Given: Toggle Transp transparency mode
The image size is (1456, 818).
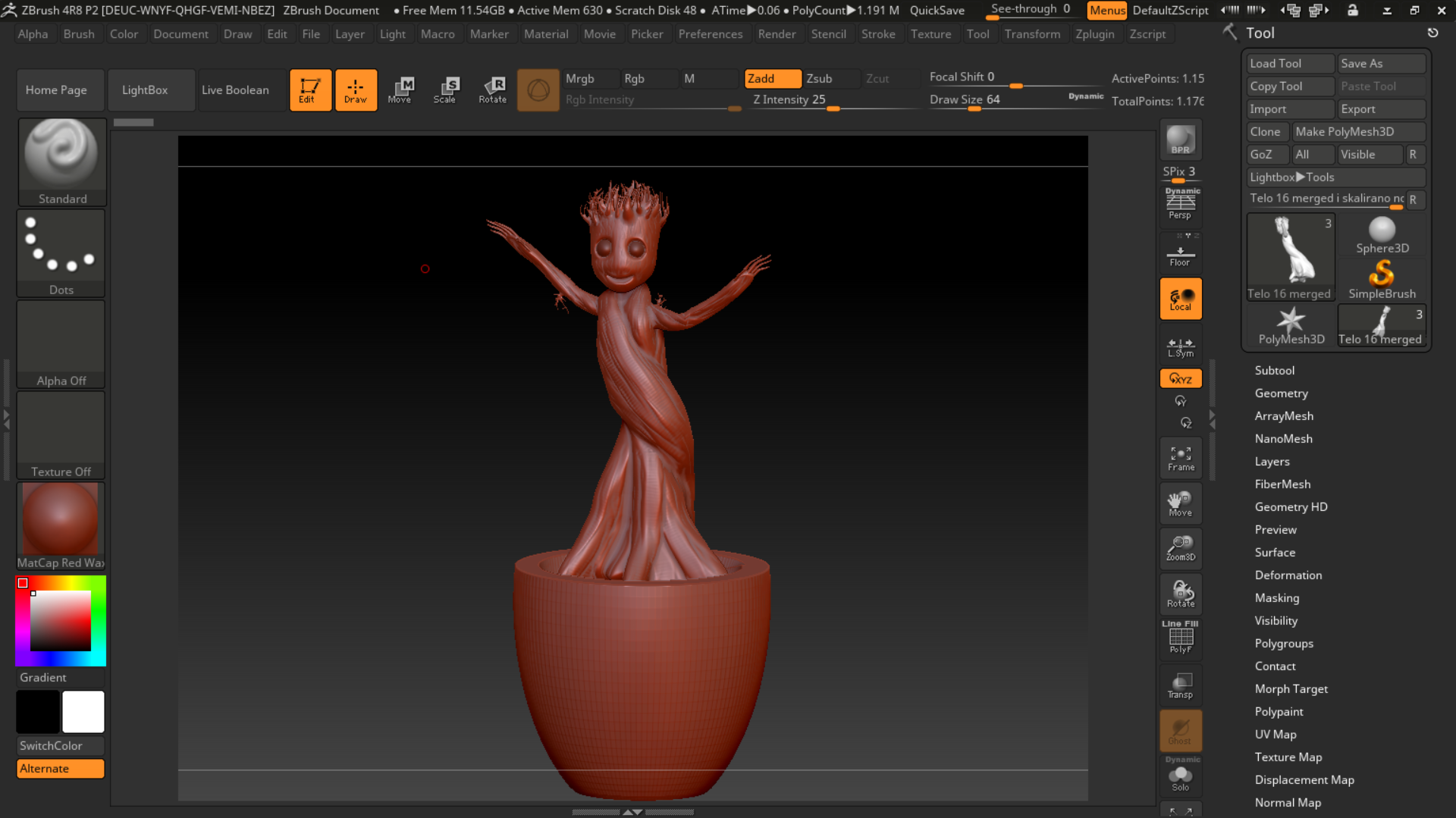Looking at the screenshot, I should pyautogui.click(x=1180, y=685).
